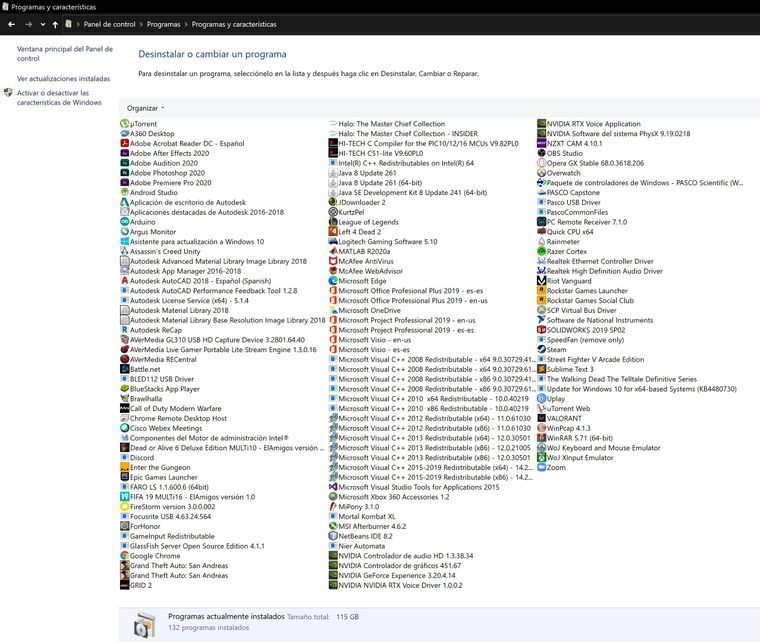760x642 pixels.
Task: Click the Battle.net icon
Action: (125, 369)
